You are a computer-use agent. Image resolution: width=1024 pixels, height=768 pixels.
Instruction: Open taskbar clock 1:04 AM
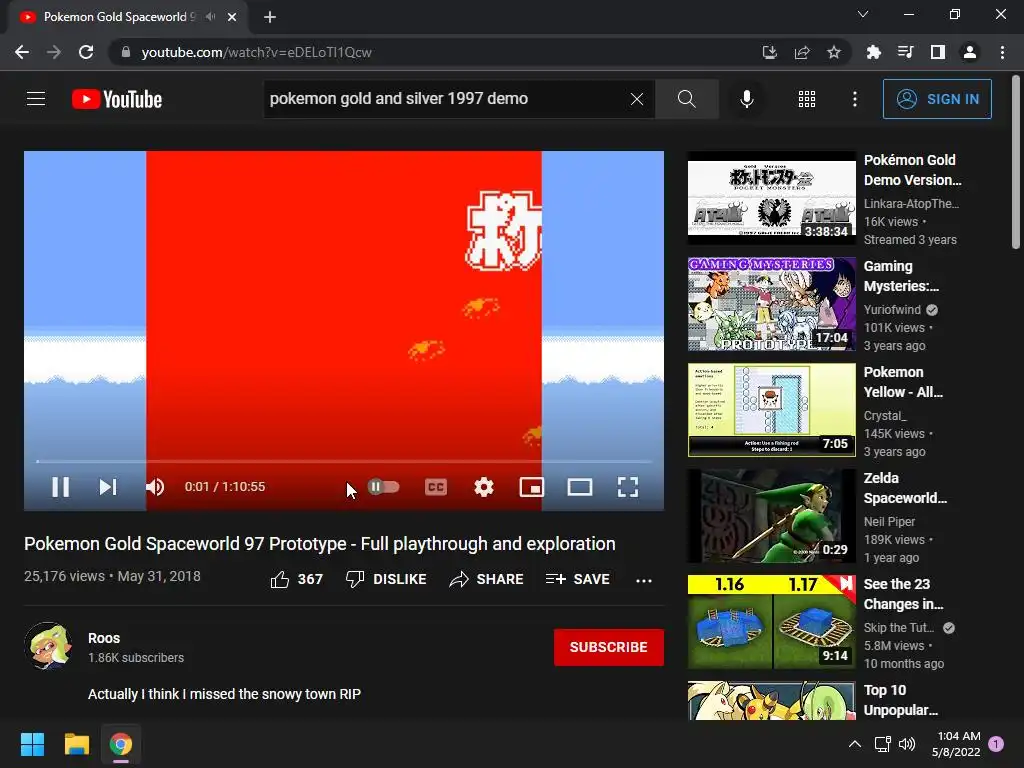pyautogui.click(x=955, y=744)
